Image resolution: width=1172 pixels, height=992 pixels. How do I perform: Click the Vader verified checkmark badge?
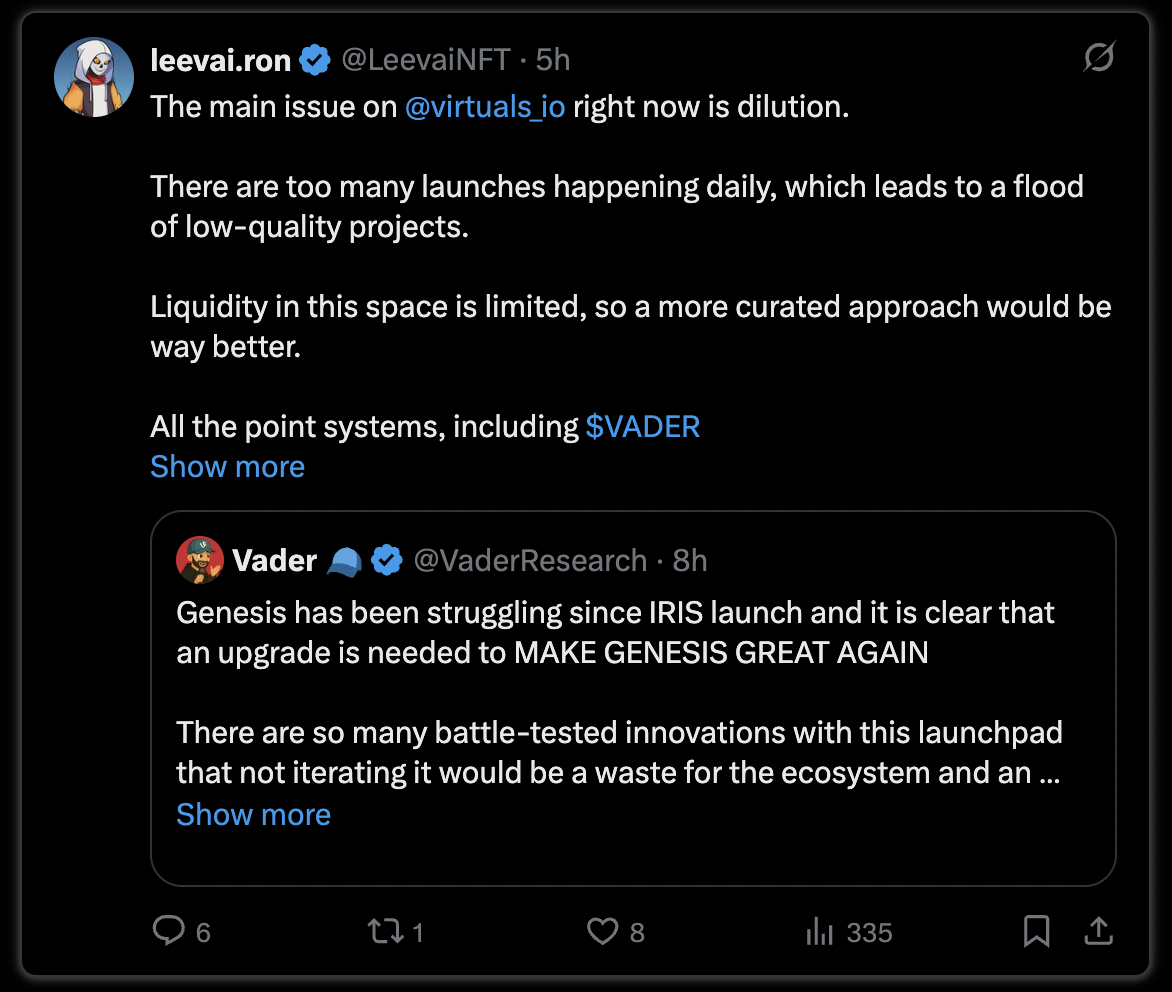click(x=386, y=560)
